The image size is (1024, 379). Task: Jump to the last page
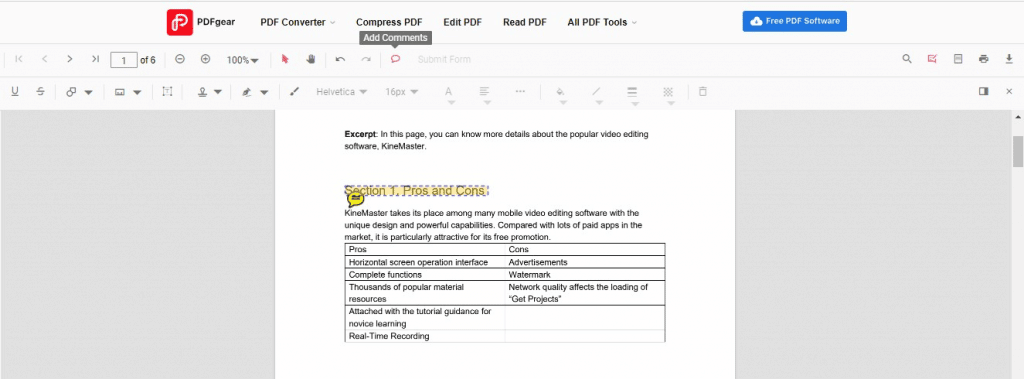pos(95,59)
